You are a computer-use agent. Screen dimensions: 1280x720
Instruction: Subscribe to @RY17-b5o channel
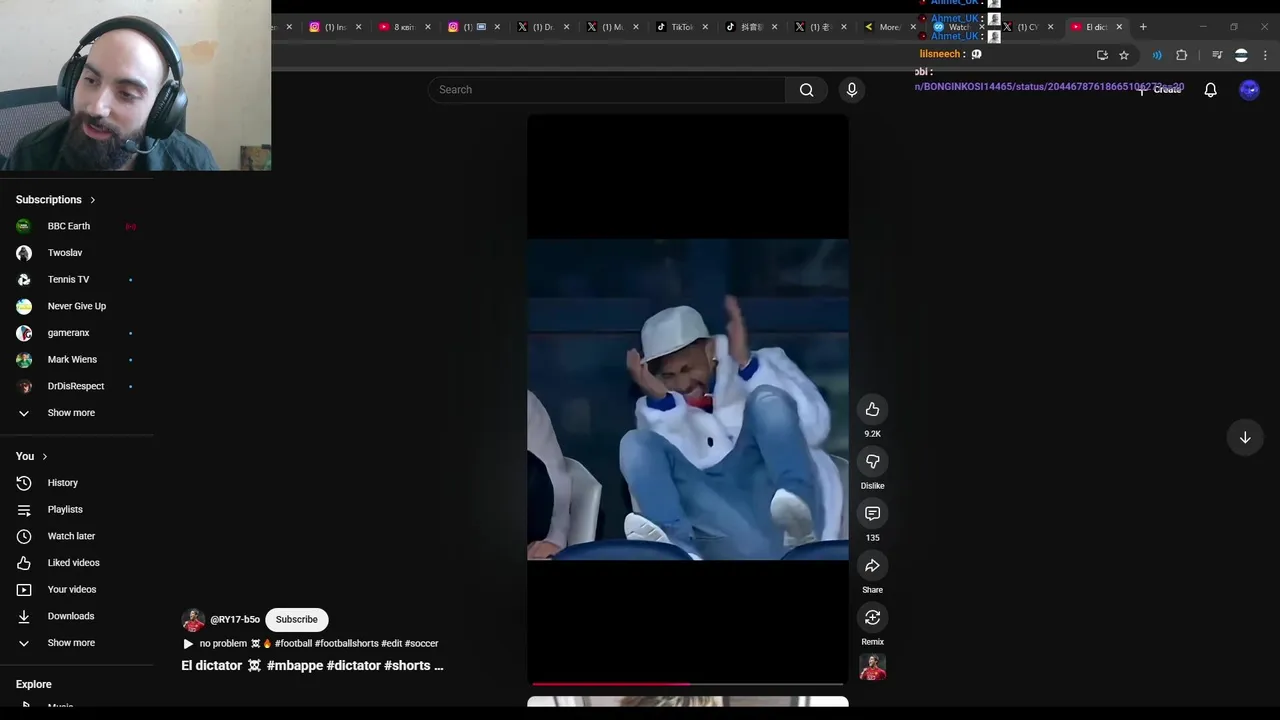coord(296,619)
